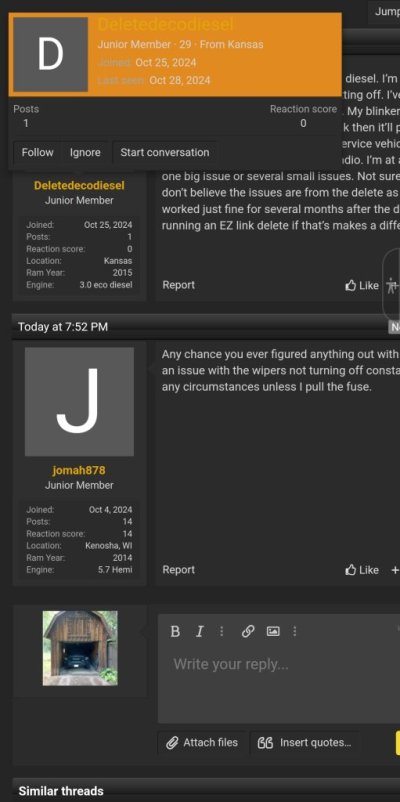Open Deletedecodiesel profile link under popup
The width and height of the screenshot is (400, 802).
coord(79,185)
